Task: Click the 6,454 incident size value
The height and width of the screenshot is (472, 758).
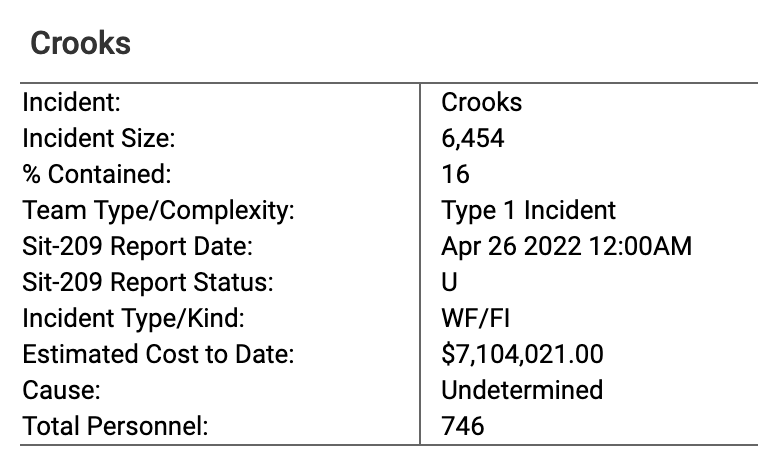Action: coord(473,138)
